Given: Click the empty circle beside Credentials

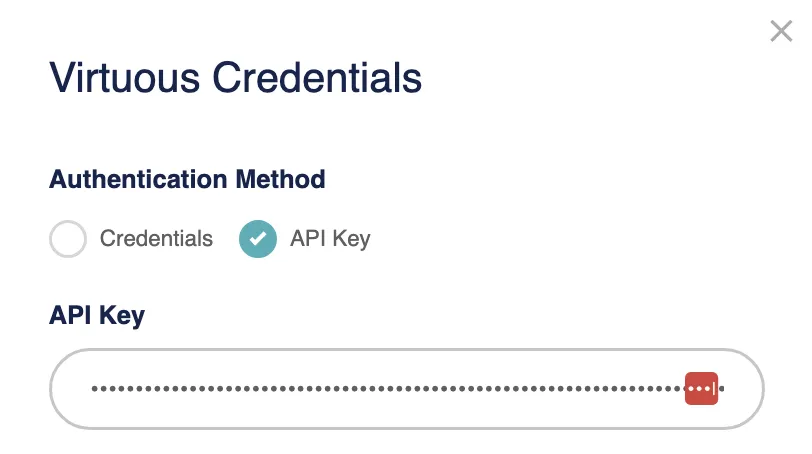Looking at the screenshot, I should pos(68,239).
